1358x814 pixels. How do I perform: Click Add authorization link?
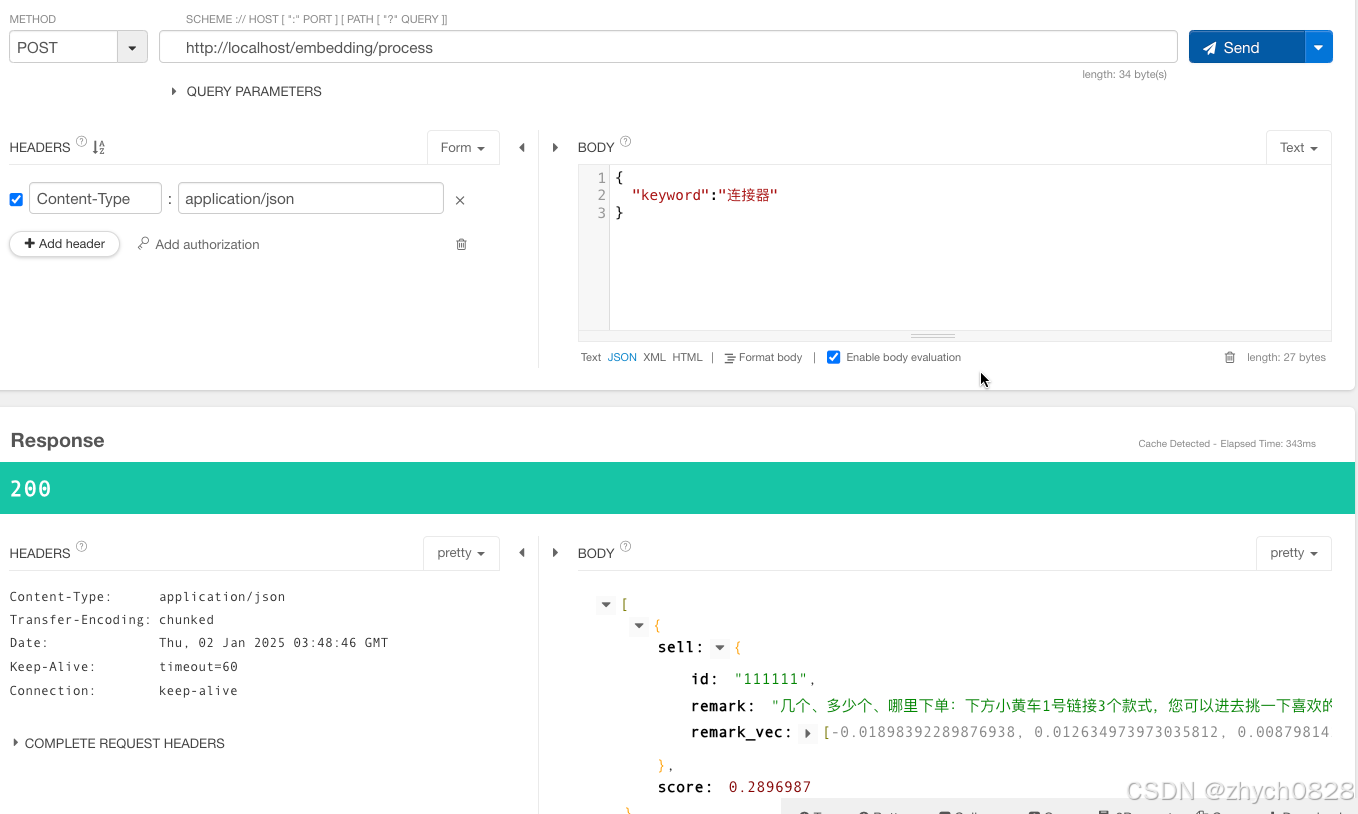[198, 244]
